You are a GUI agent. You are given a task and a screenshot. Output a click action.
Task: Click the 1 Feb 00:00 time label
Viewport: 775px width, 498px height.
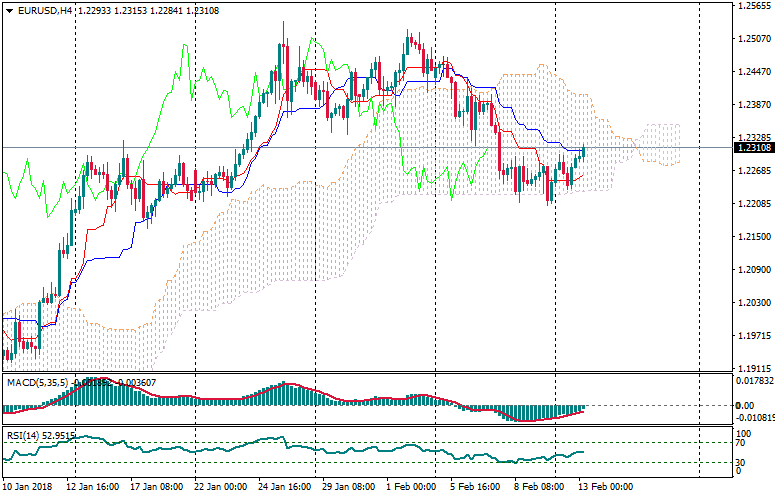point(411,487)
